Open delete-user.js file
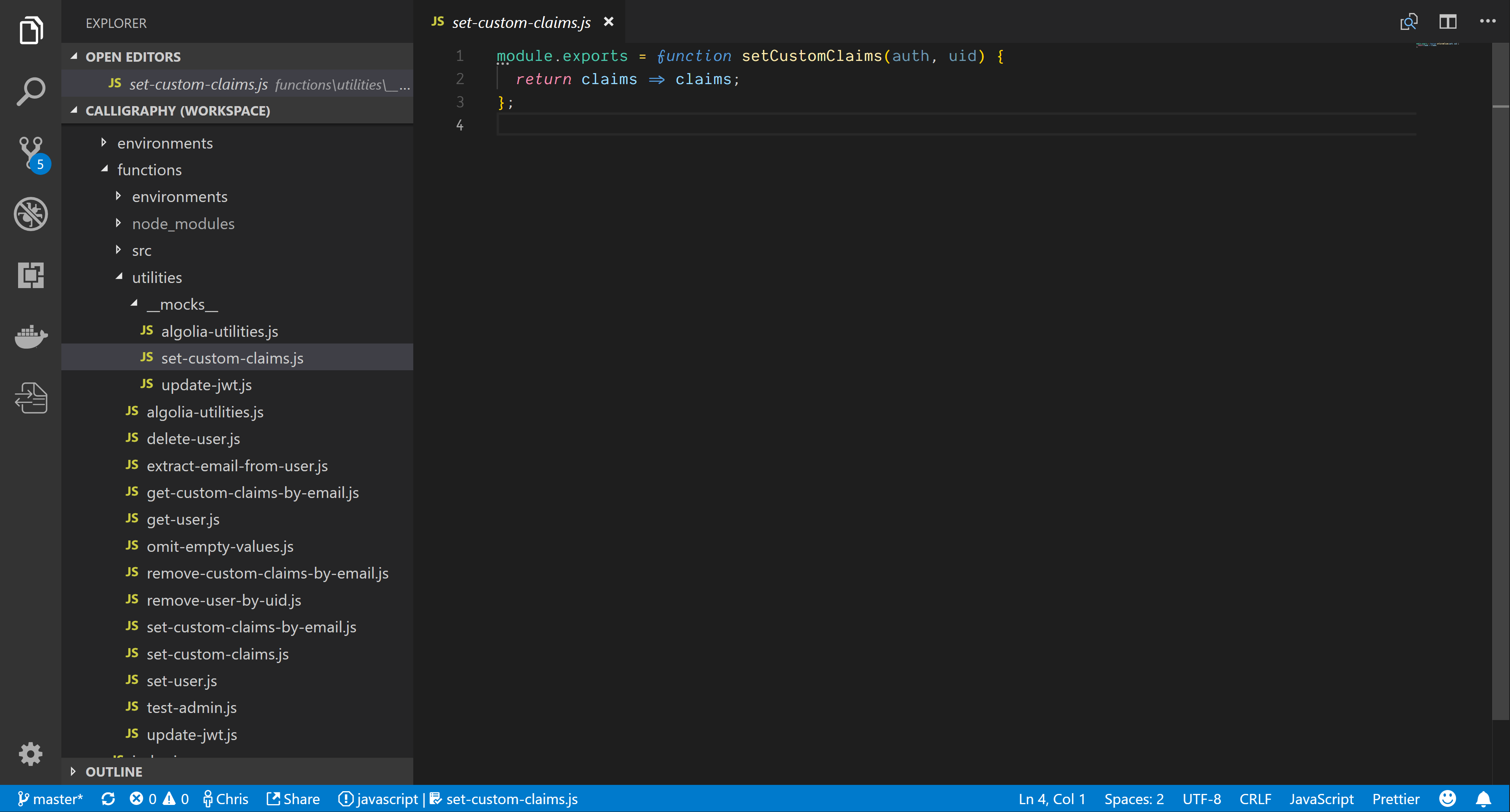The image size is (1510, 812). [237, 439]
